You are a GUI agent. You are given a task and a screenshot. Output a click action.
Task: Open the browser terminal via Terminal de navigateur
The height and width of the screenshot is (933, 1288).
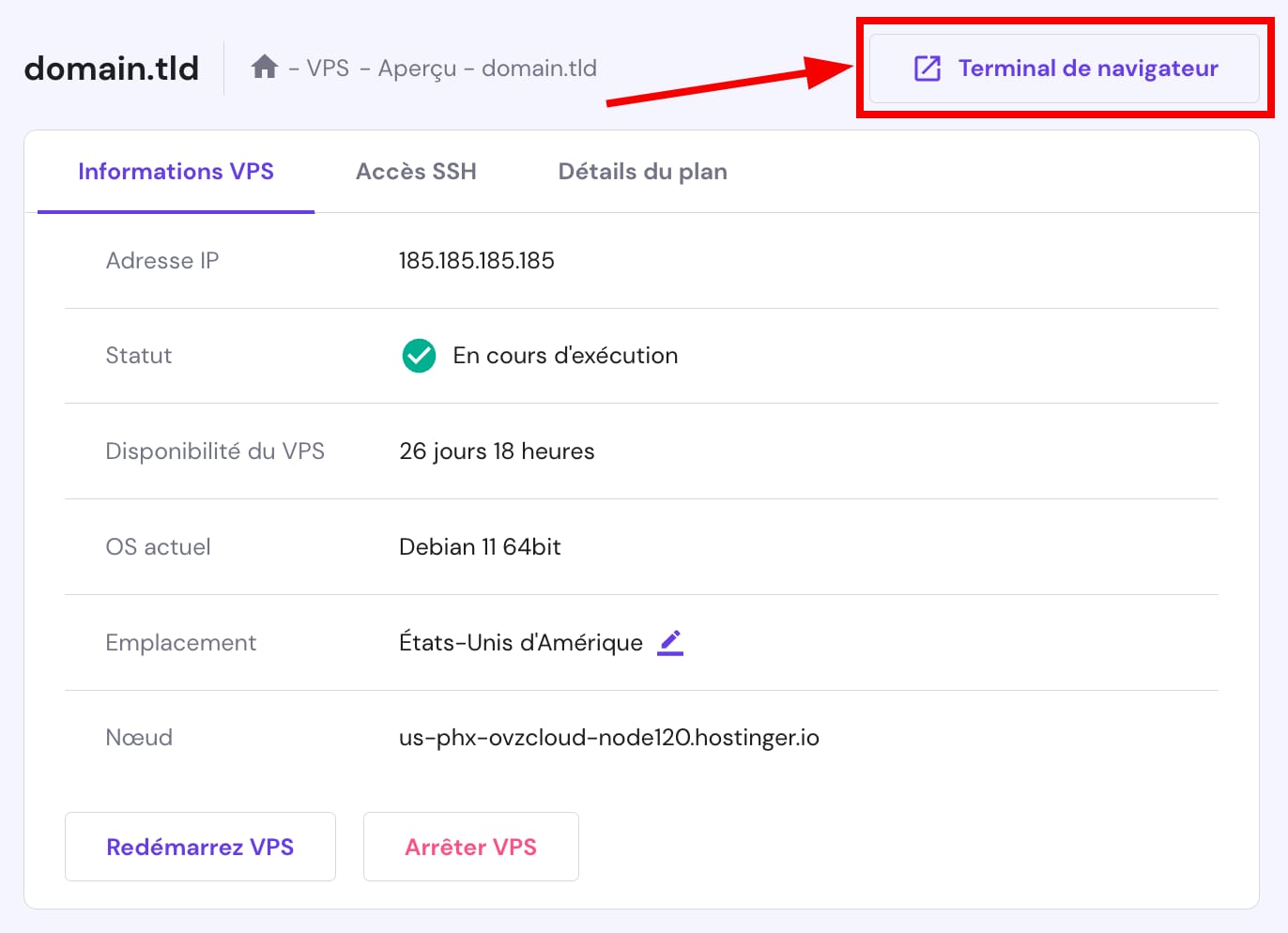click(1066, 68)
